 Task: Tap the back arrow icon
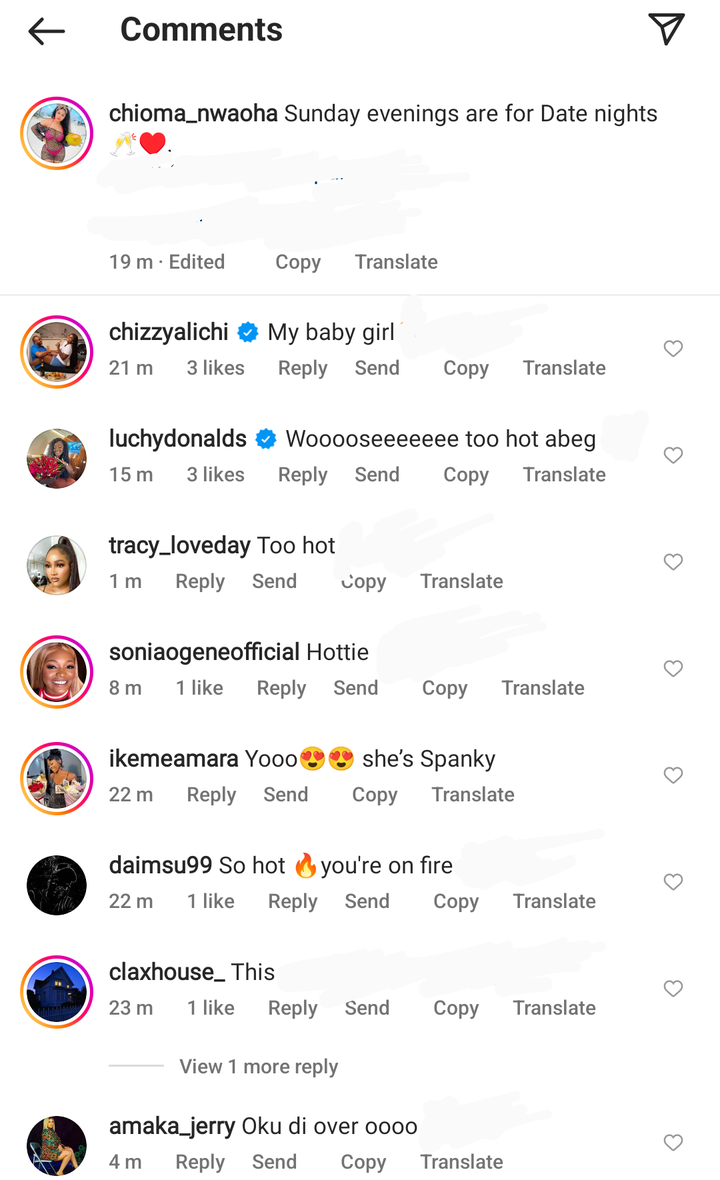point(46,31)
